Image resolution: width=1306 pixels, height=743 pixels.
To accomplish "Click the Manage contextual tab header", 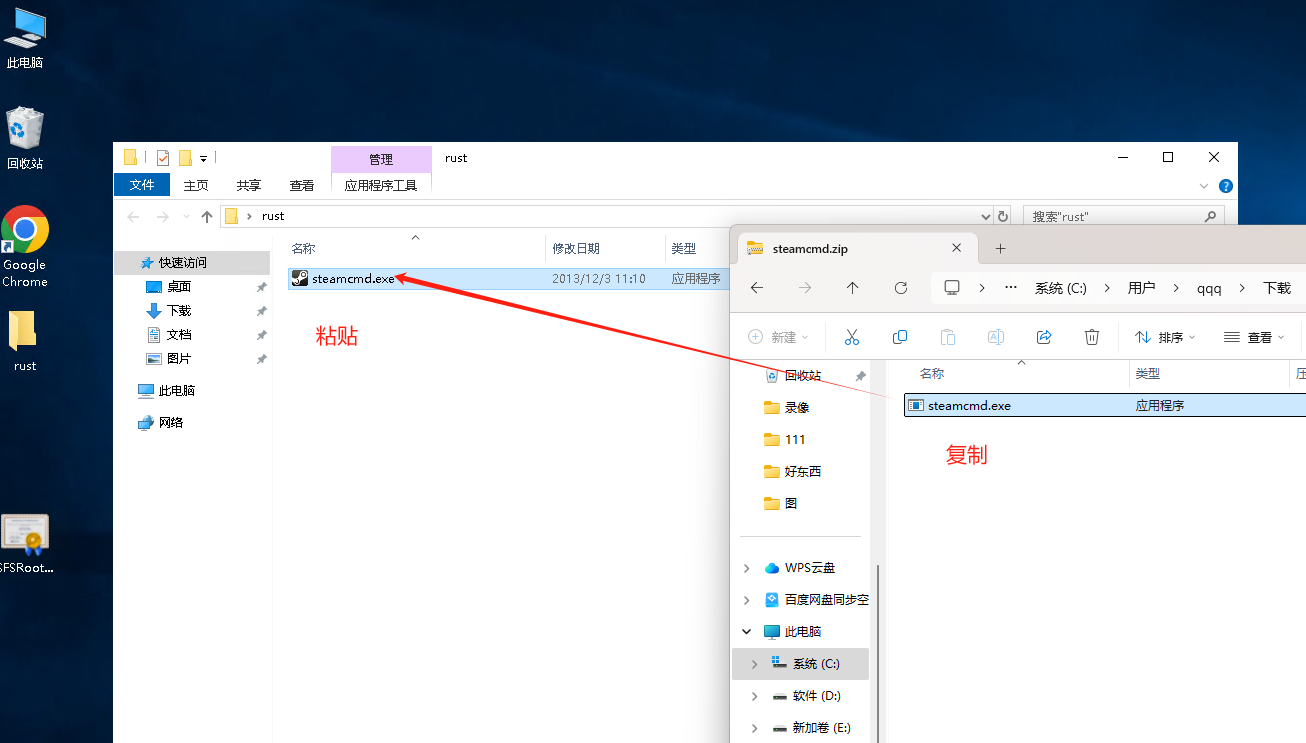I will [x=381, y=159].
